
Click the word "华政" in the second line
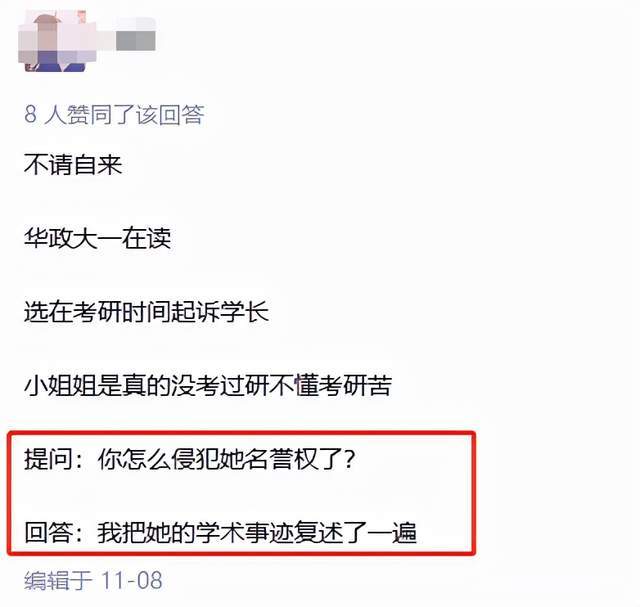point(49,238)
